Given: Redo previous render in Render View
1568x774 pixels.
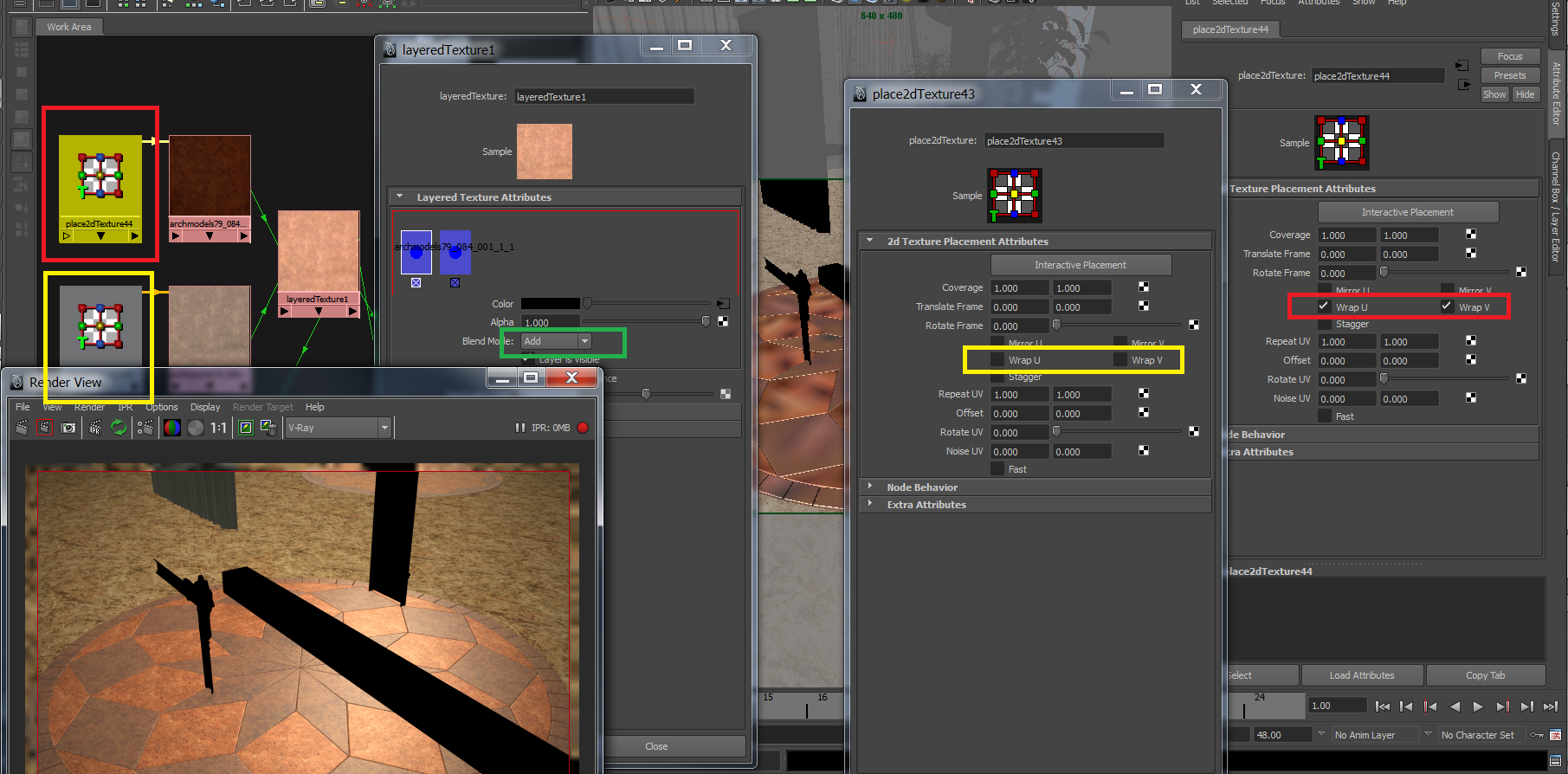Looking at the screenshot, I should pos(22,428).
